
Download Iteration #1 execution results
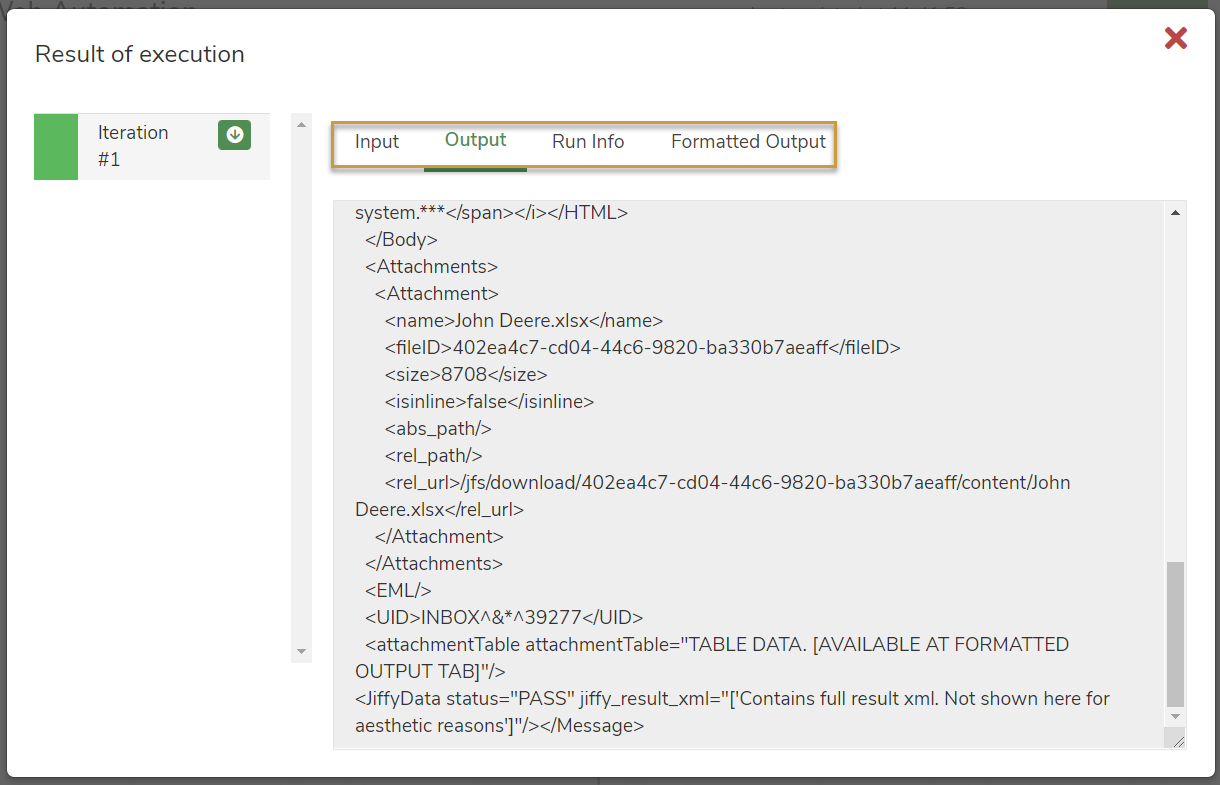pyautogui.click(x=234, y=133)
